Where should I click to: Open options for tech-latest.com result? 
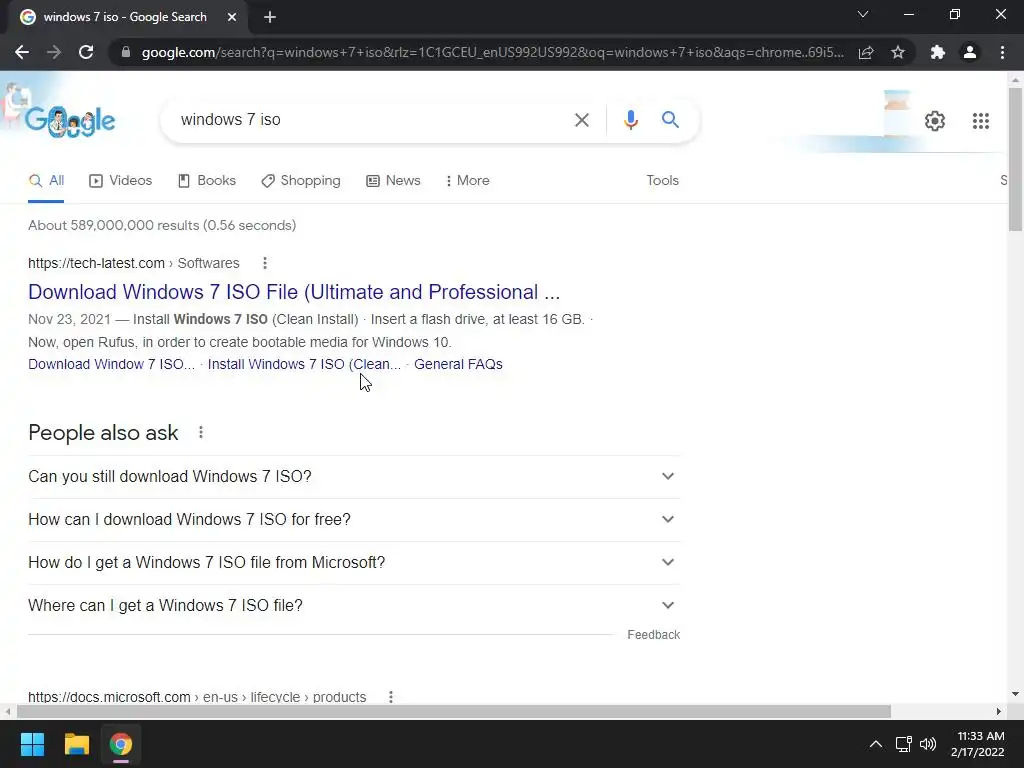(x=264, y=263)
